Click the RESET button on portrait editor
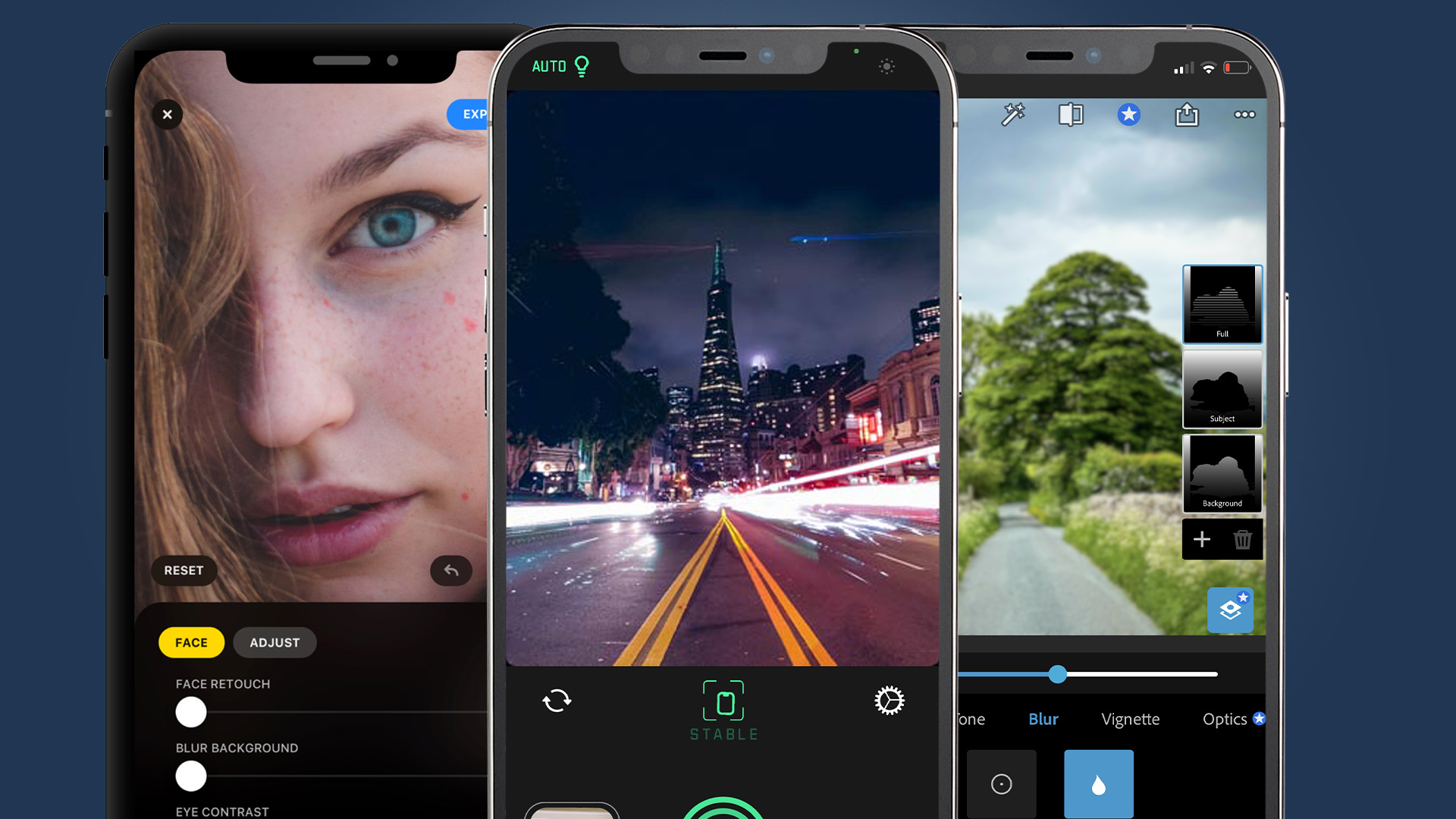The image size is (1456, 819). tap(183, 570)
